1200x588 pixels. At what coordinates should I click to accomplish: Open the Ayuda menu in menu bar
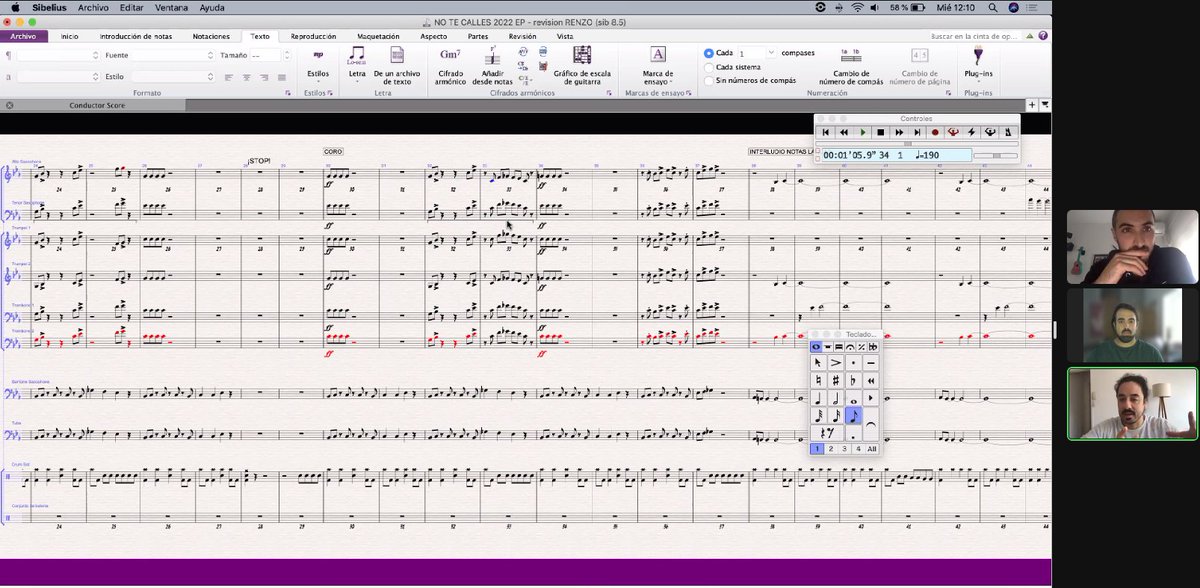pyautogui.click(x=211, y=7)
